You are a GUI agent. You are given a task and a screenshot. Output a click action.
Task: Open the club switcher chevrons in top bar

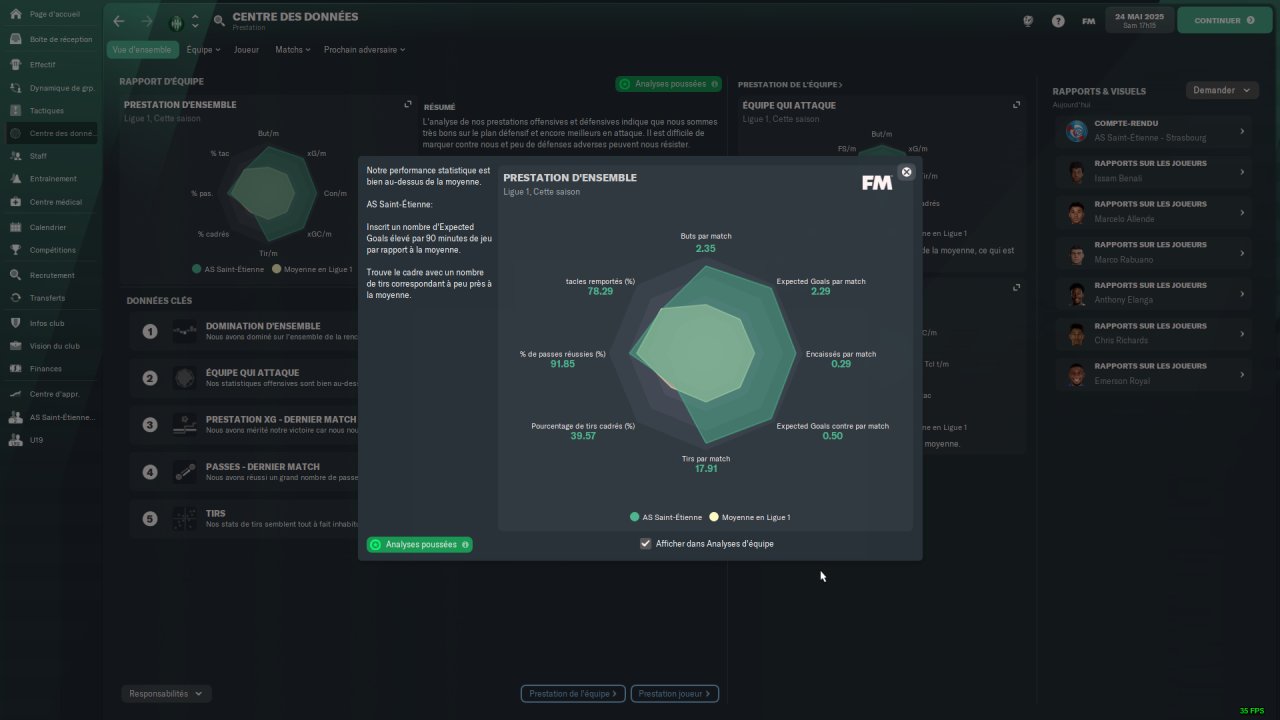click(195, 21)
